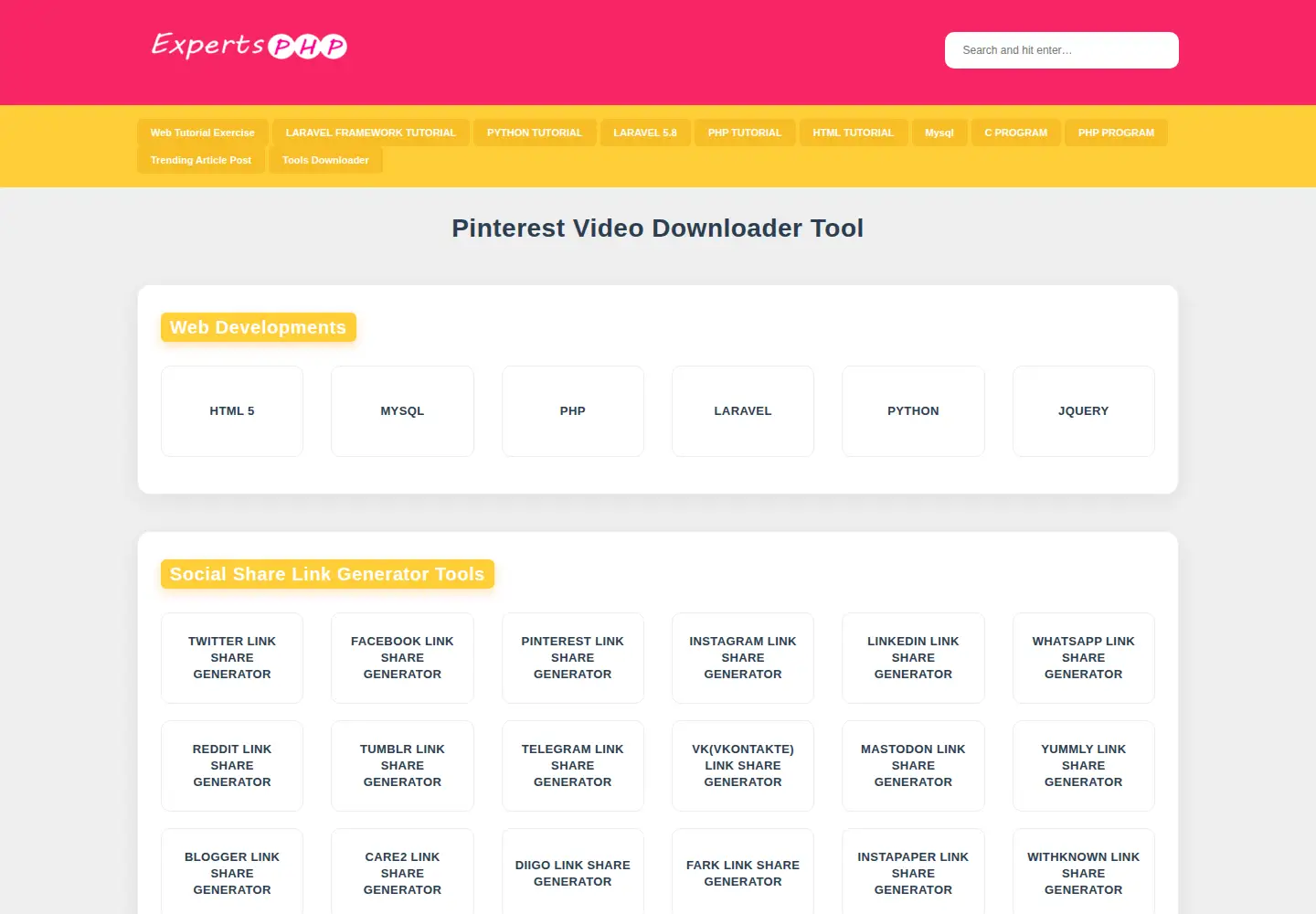Open Telegram Link Share Generator
Viewport: 1316px width, 914px height.
pos(573,766)
